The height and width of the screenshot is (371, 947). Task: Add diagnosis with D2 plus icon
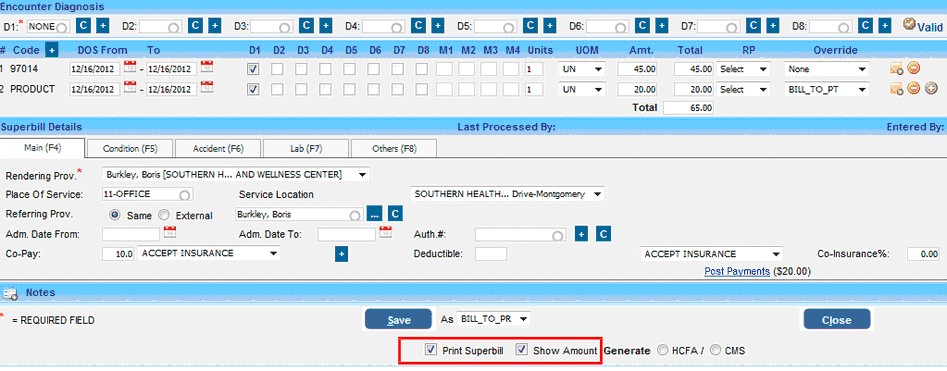click(x=214, y=26)
